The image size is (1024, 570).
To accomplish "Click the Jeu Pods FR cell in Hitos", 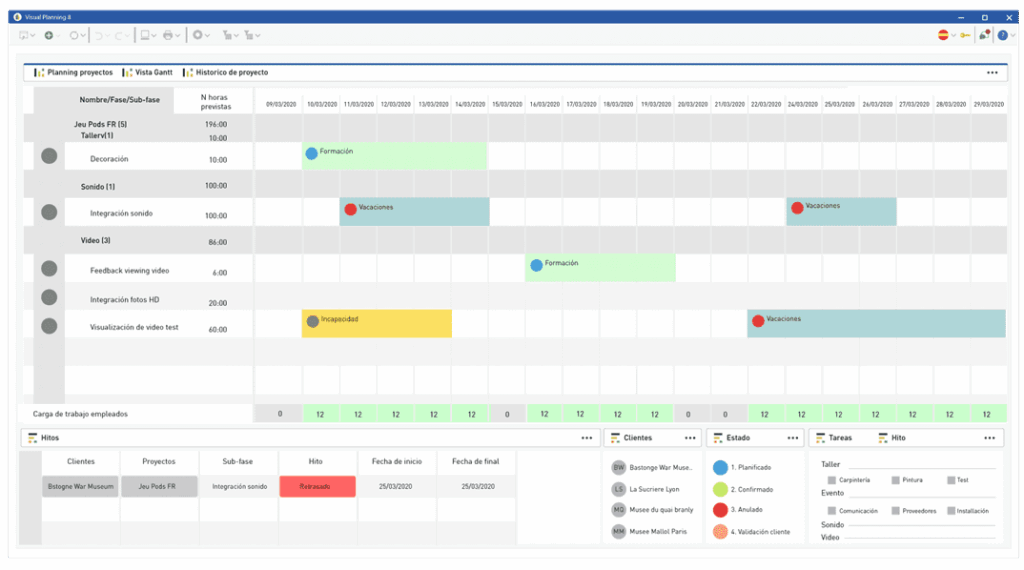I will (159, 486).
